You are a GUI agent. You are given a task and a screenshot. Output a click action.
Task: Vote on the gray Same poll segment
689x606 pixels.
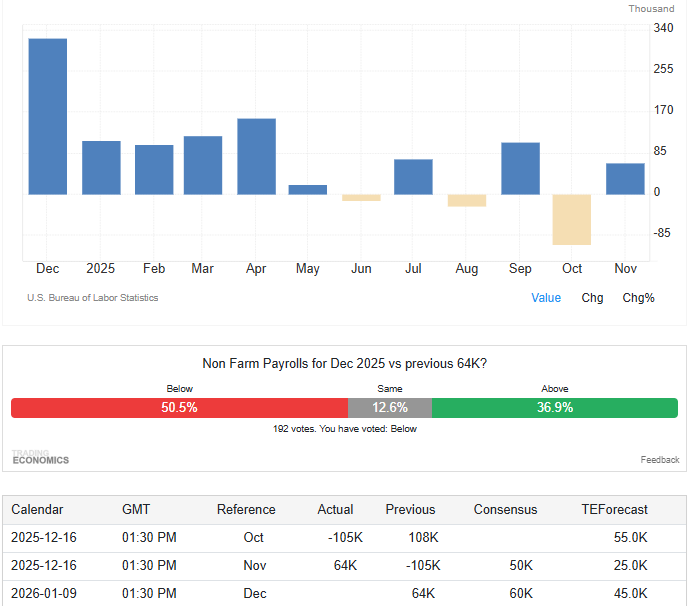[x=390, y=408]
